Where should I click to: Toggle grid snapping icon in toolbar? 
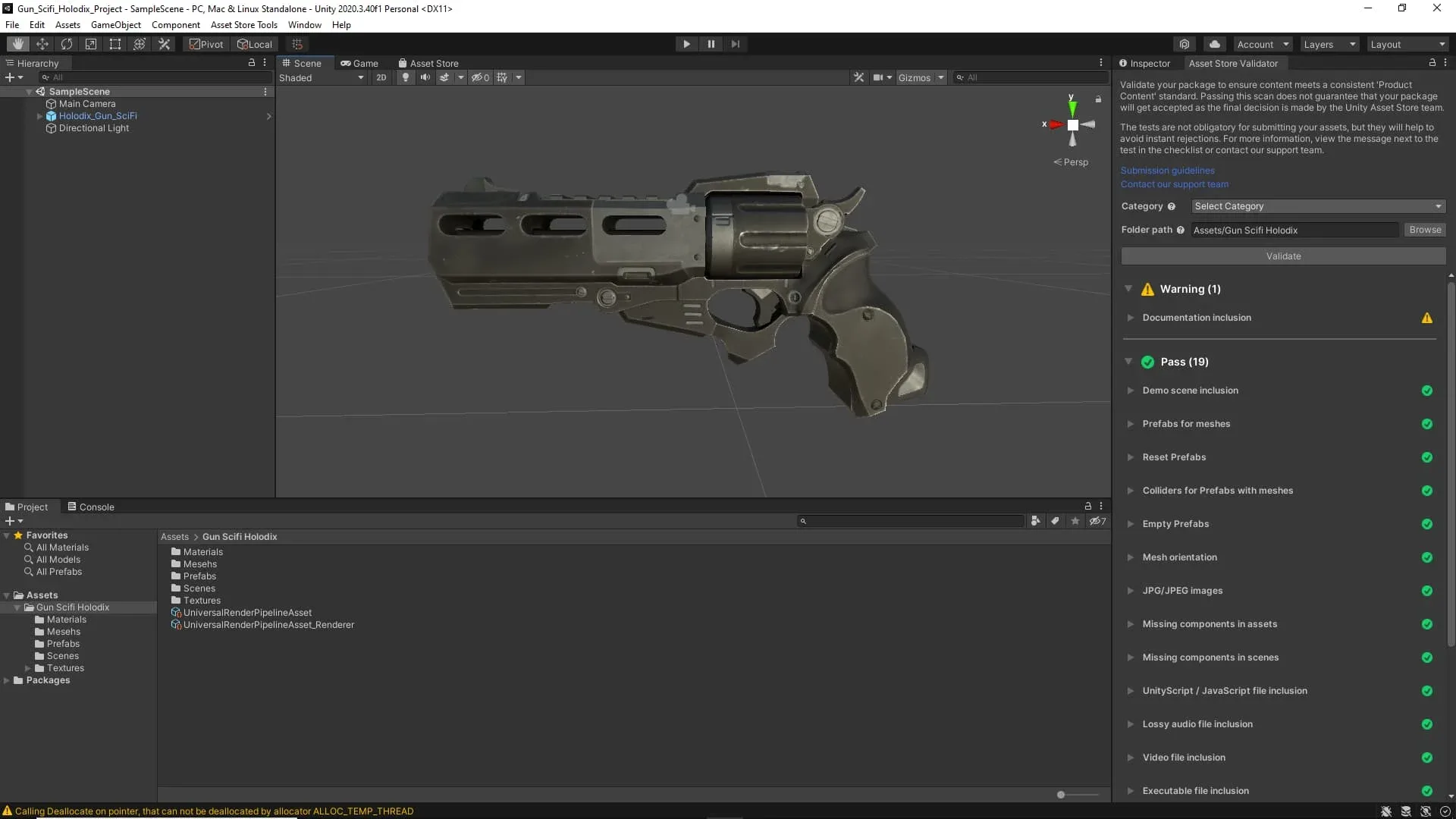(297, 44)
